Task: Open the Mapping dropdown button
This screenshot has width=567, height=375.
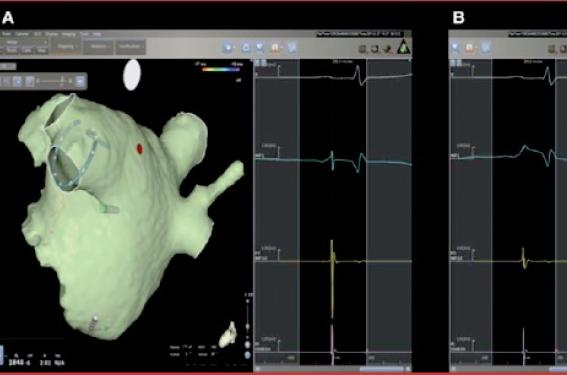Action: (x=65, y=47)
